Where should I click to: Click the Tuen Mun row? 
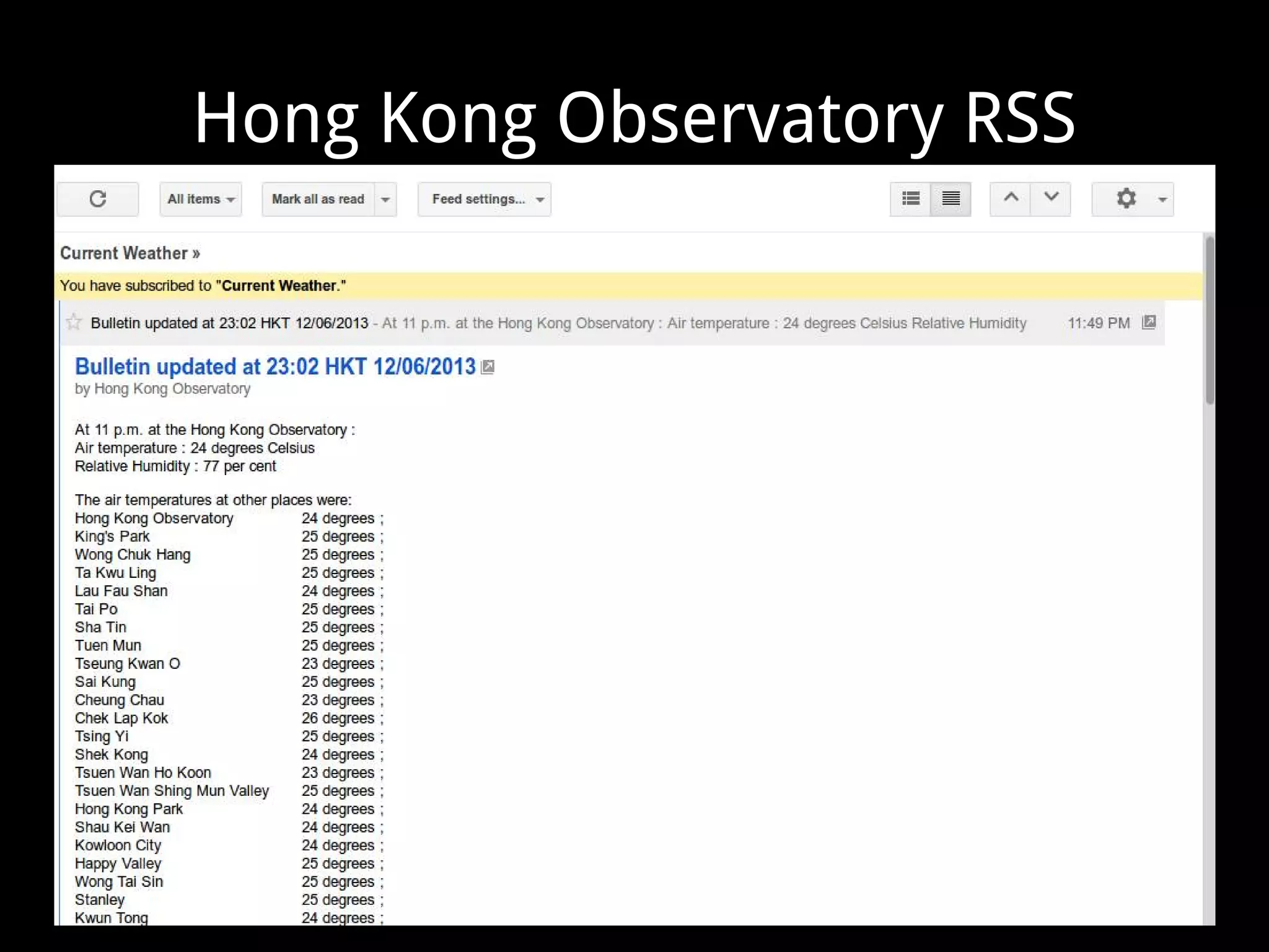coord(229,645)
